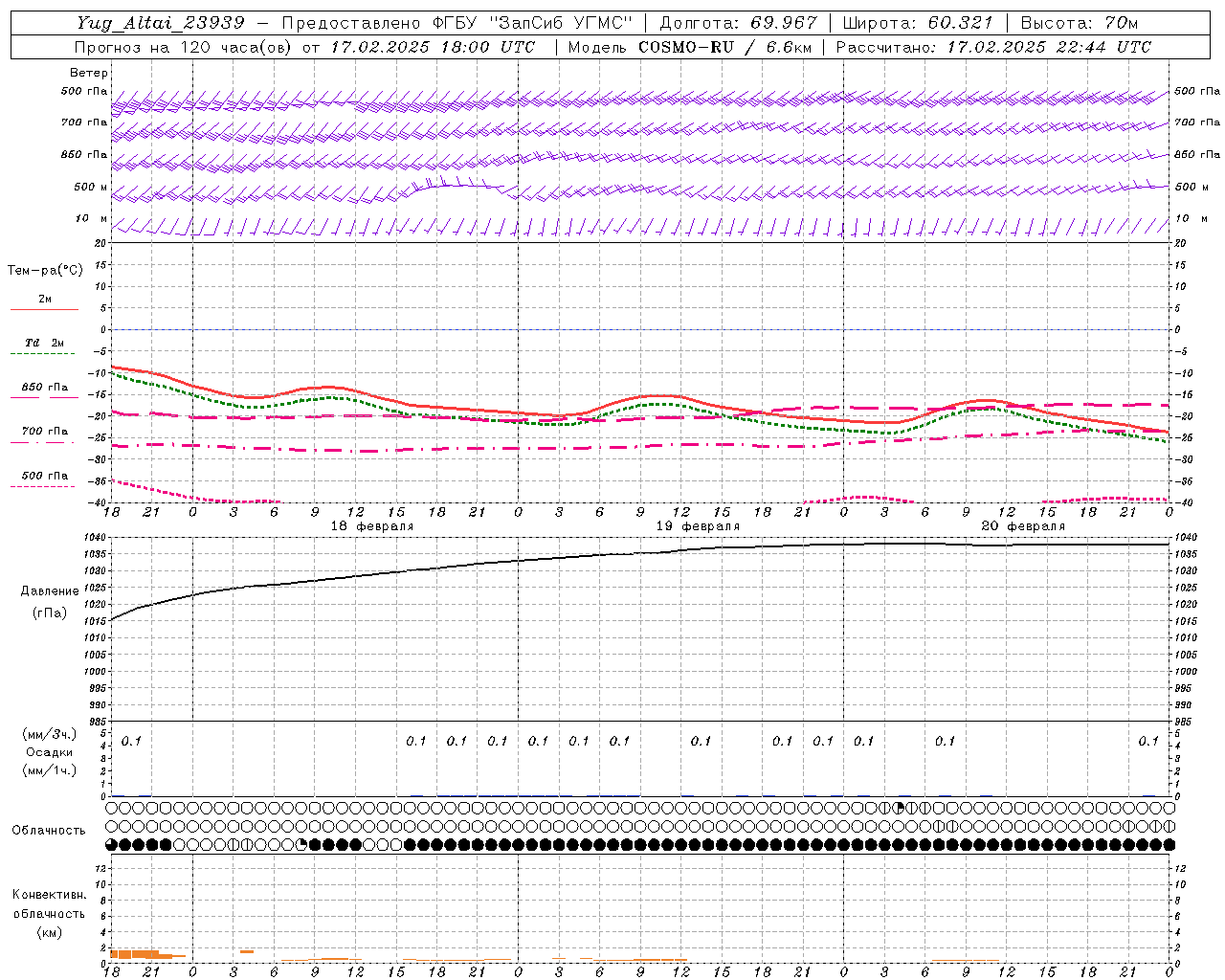Click the Конвективн. panel label

click(49, 895)
